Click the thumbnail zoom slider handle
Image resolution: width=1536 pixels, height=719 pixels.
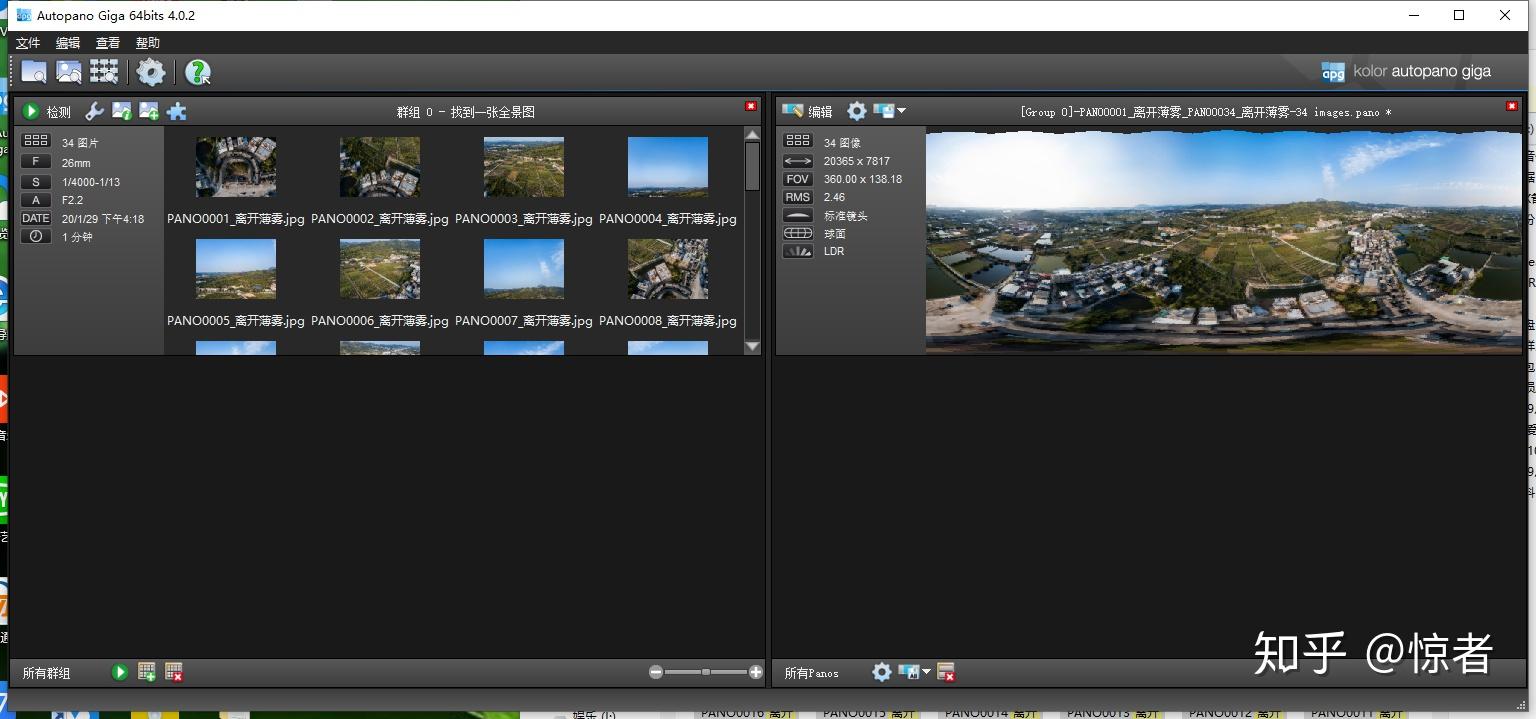tap(706, 672)
